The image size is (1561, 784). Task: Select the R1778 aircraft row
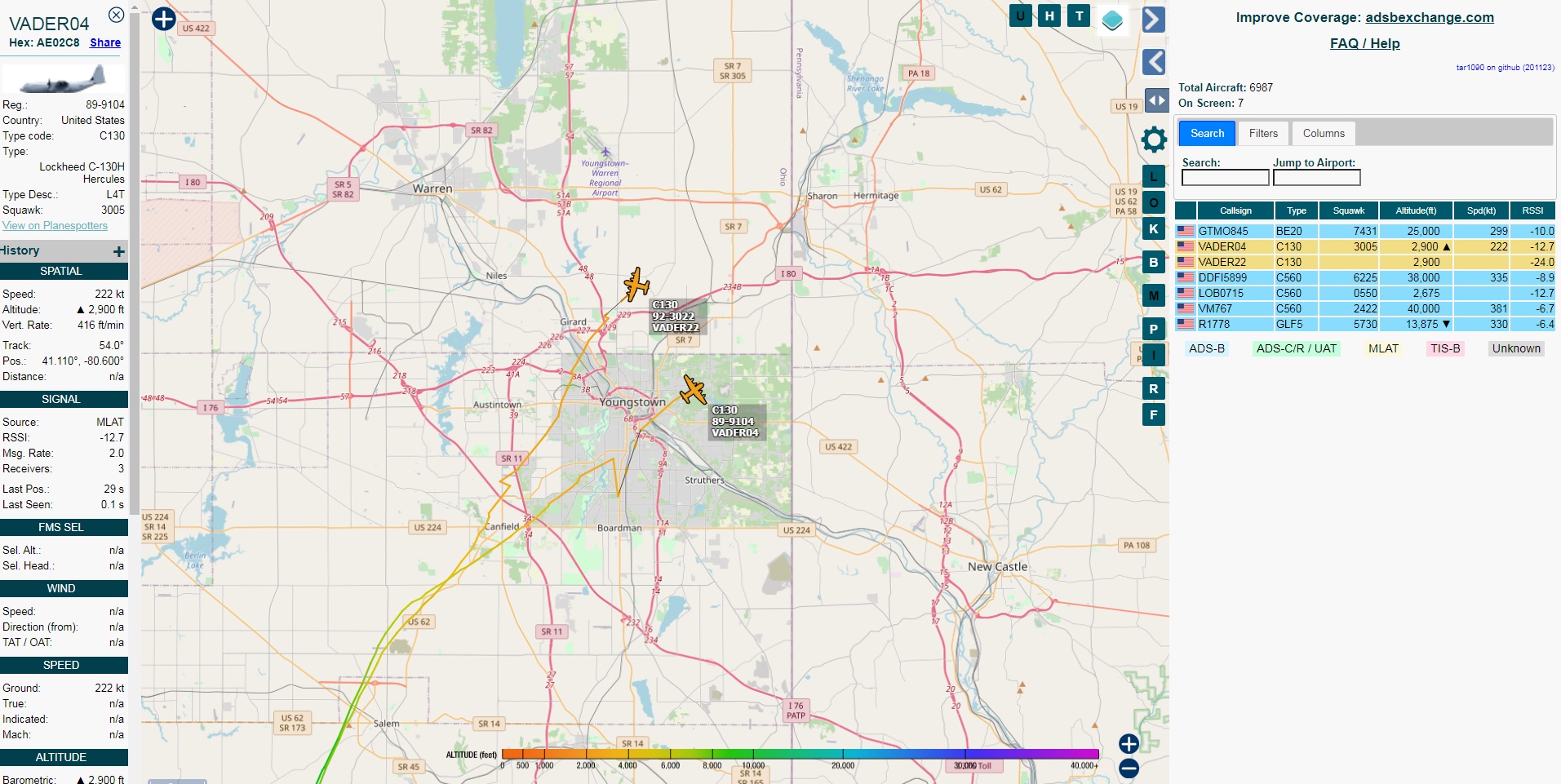pos(1365,324)
